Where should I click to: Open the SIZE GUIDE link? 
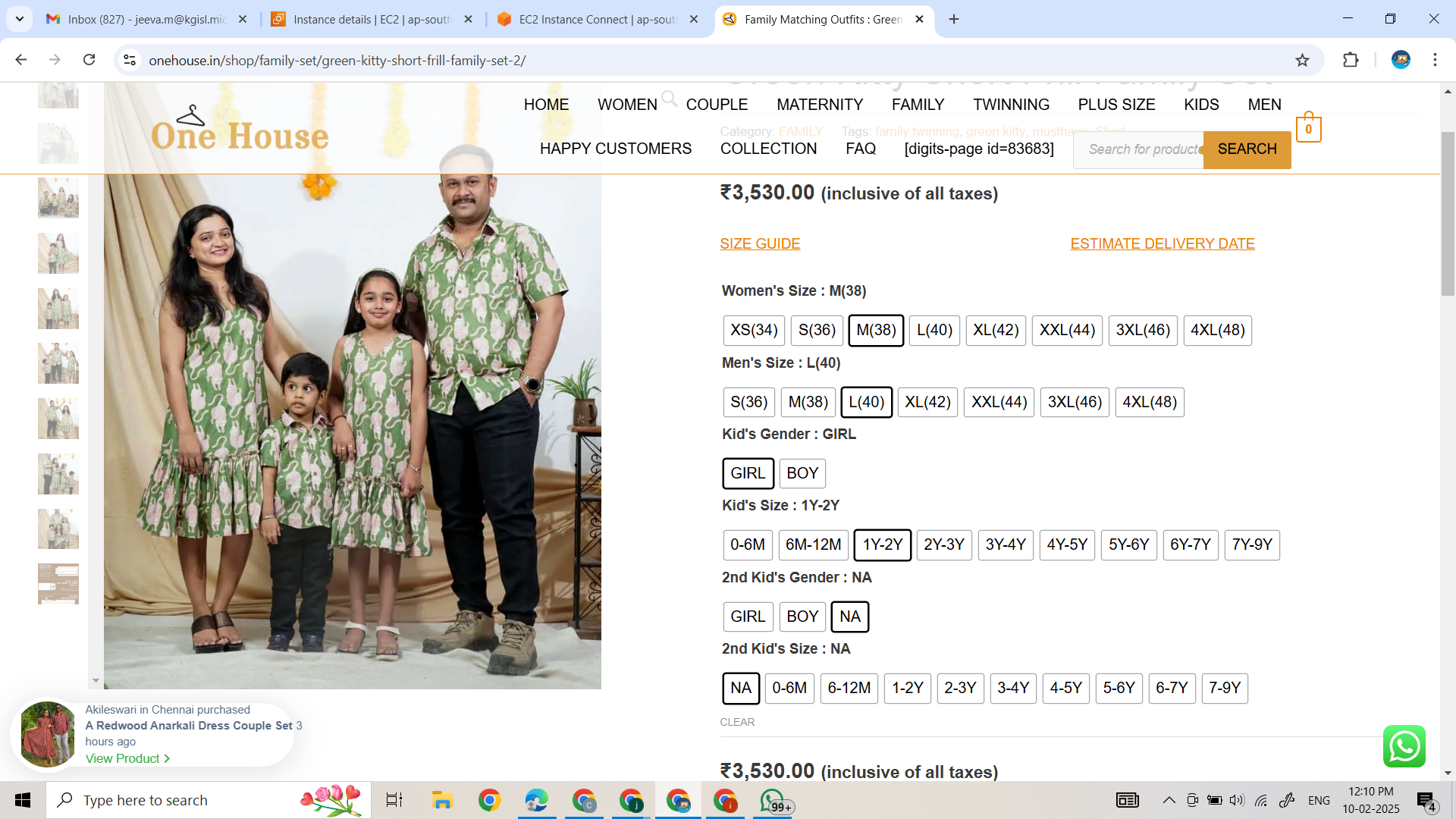pos(760,244)
